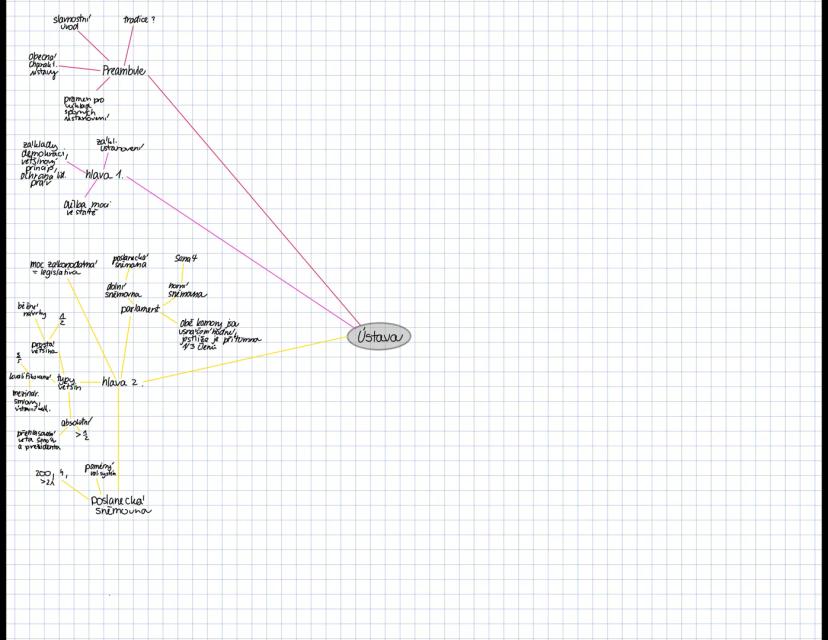Select the tradice ? note
The width and height of the screenshot is (828, 640).
tap(139, 19)
